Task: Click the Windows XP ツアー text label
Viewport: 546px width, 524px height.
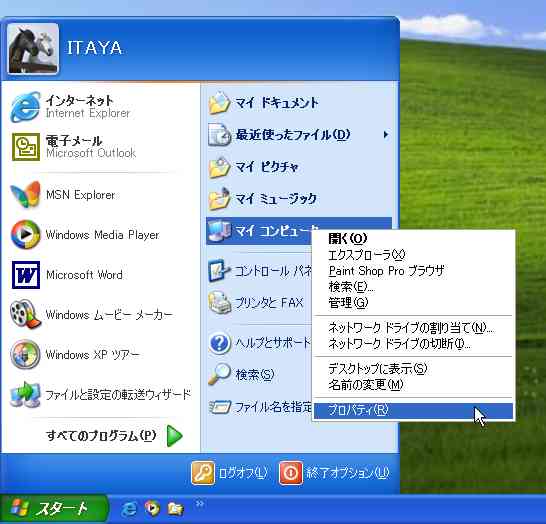Action: point(93,355)
